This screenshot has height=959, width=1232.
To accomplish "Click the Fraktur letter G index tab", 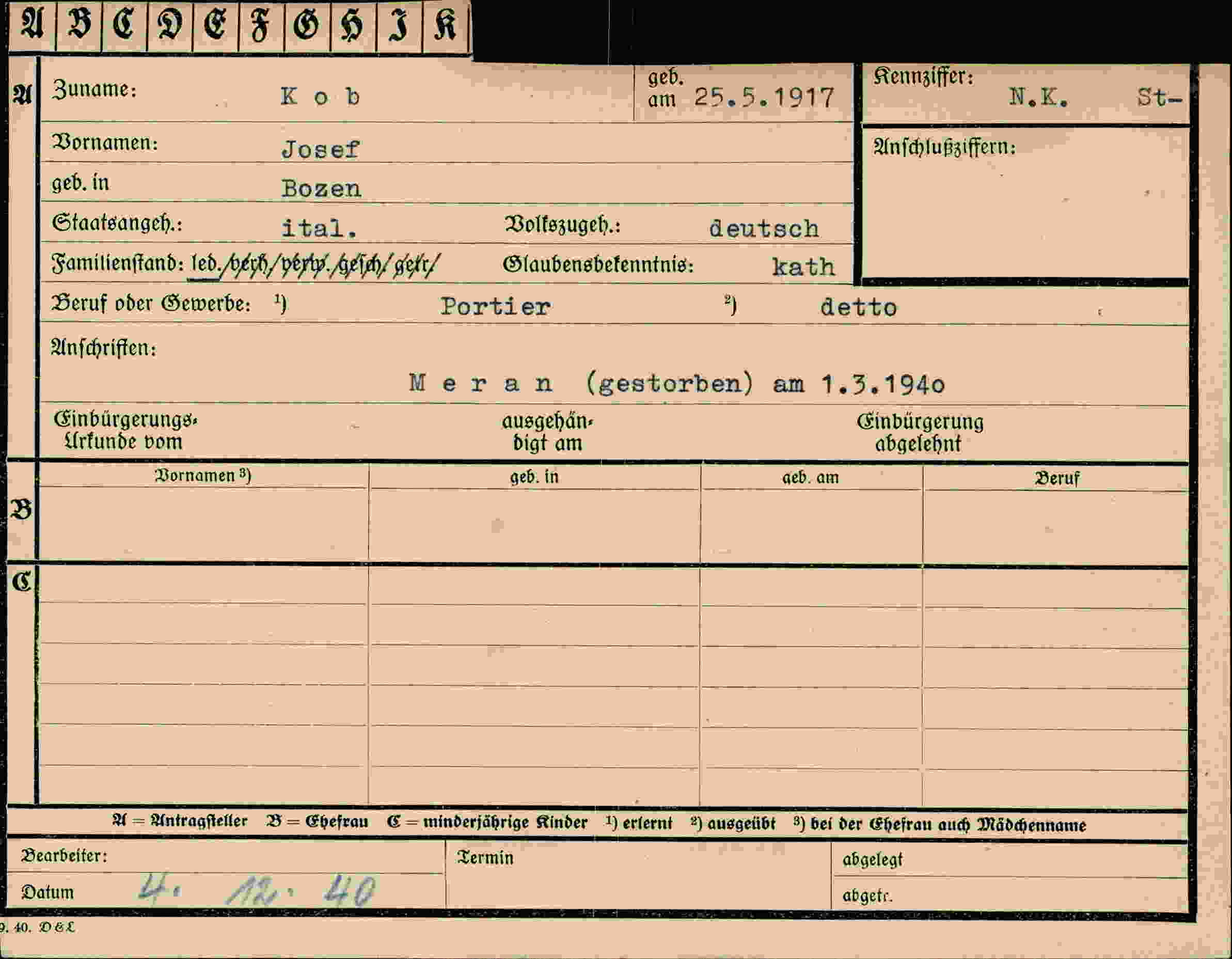I will point(307,25).
